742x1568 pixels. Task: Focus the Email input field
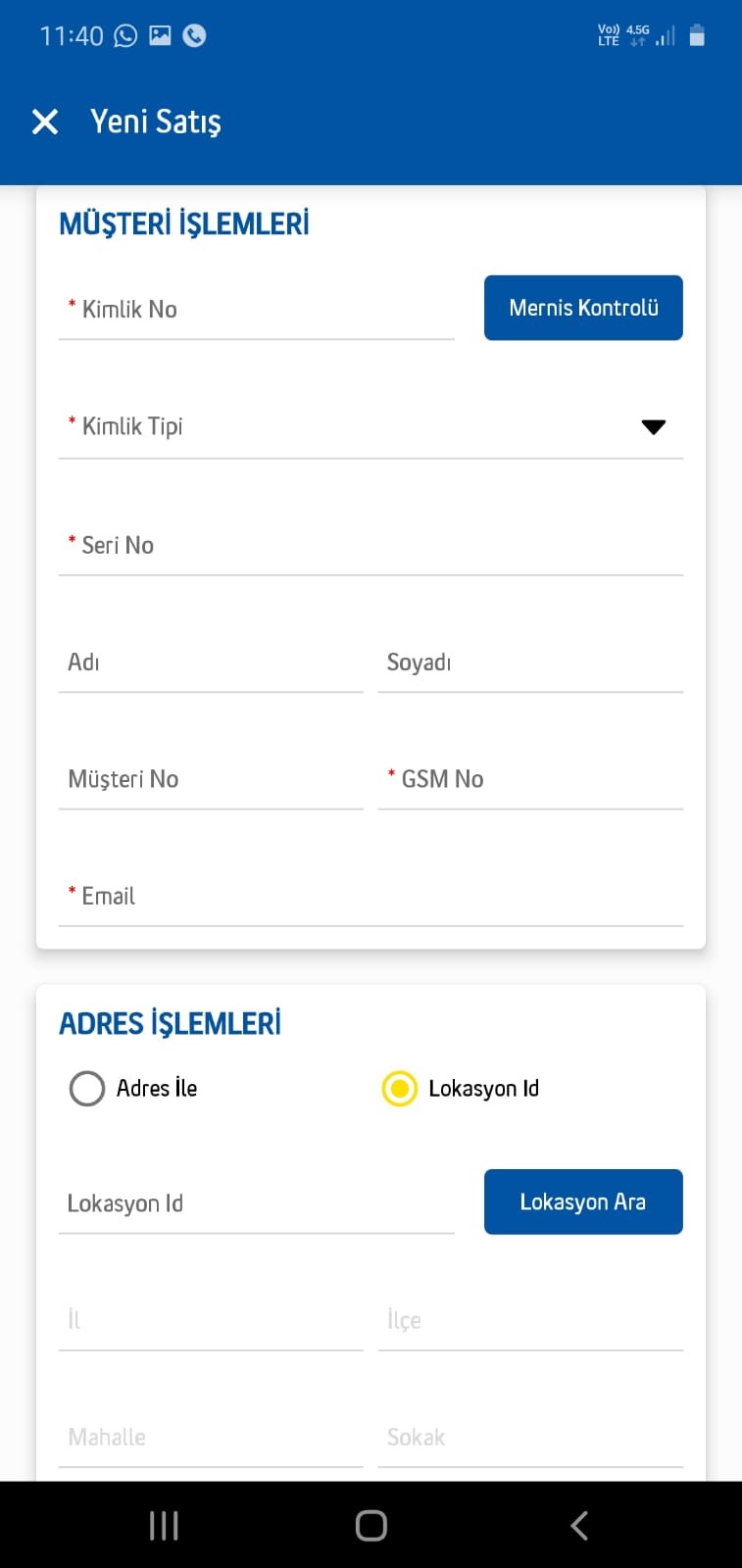(371, 897)
